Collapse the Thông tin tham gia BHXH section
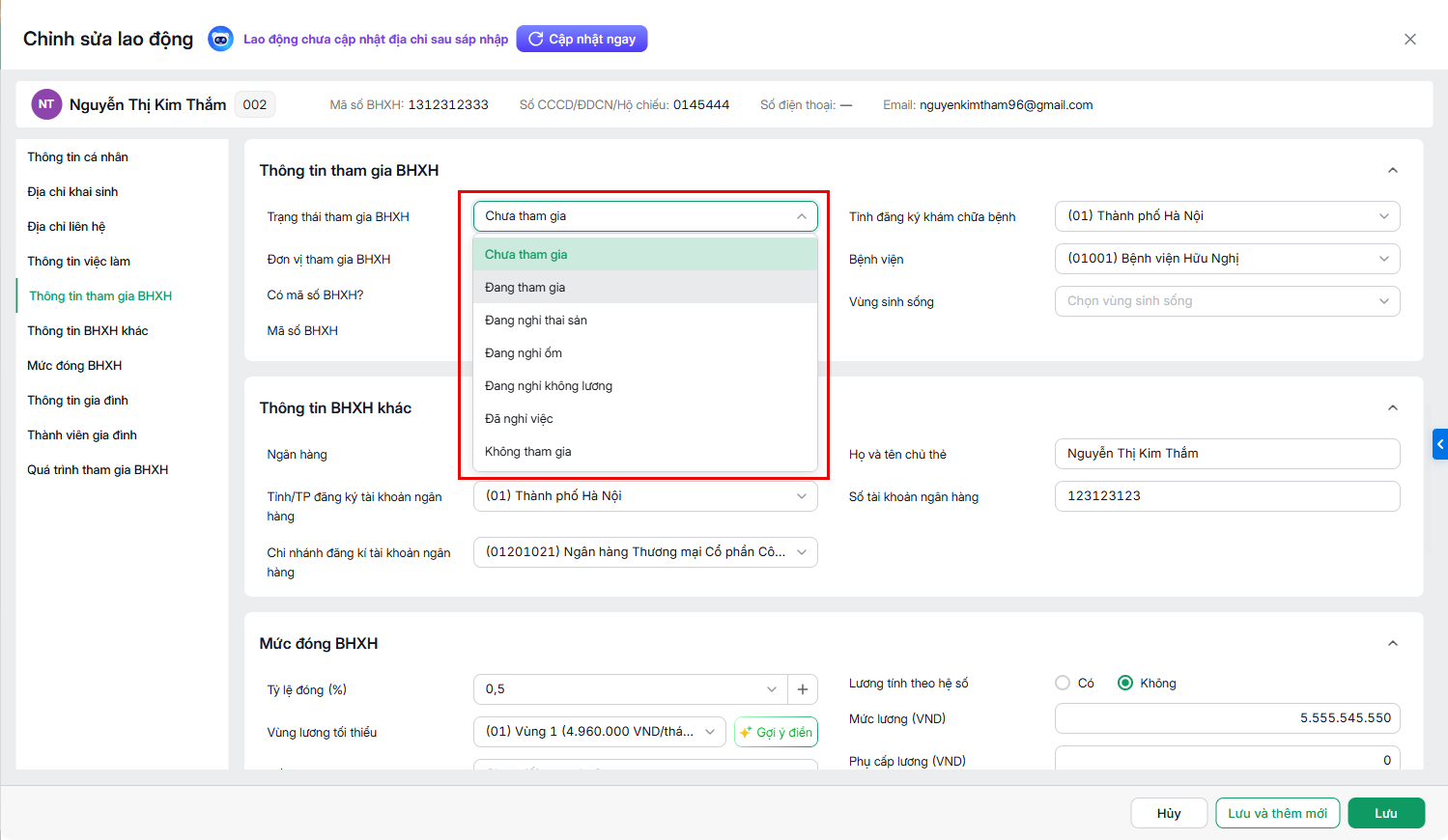Viewport: 1448px width, 840px height. 1393,170
